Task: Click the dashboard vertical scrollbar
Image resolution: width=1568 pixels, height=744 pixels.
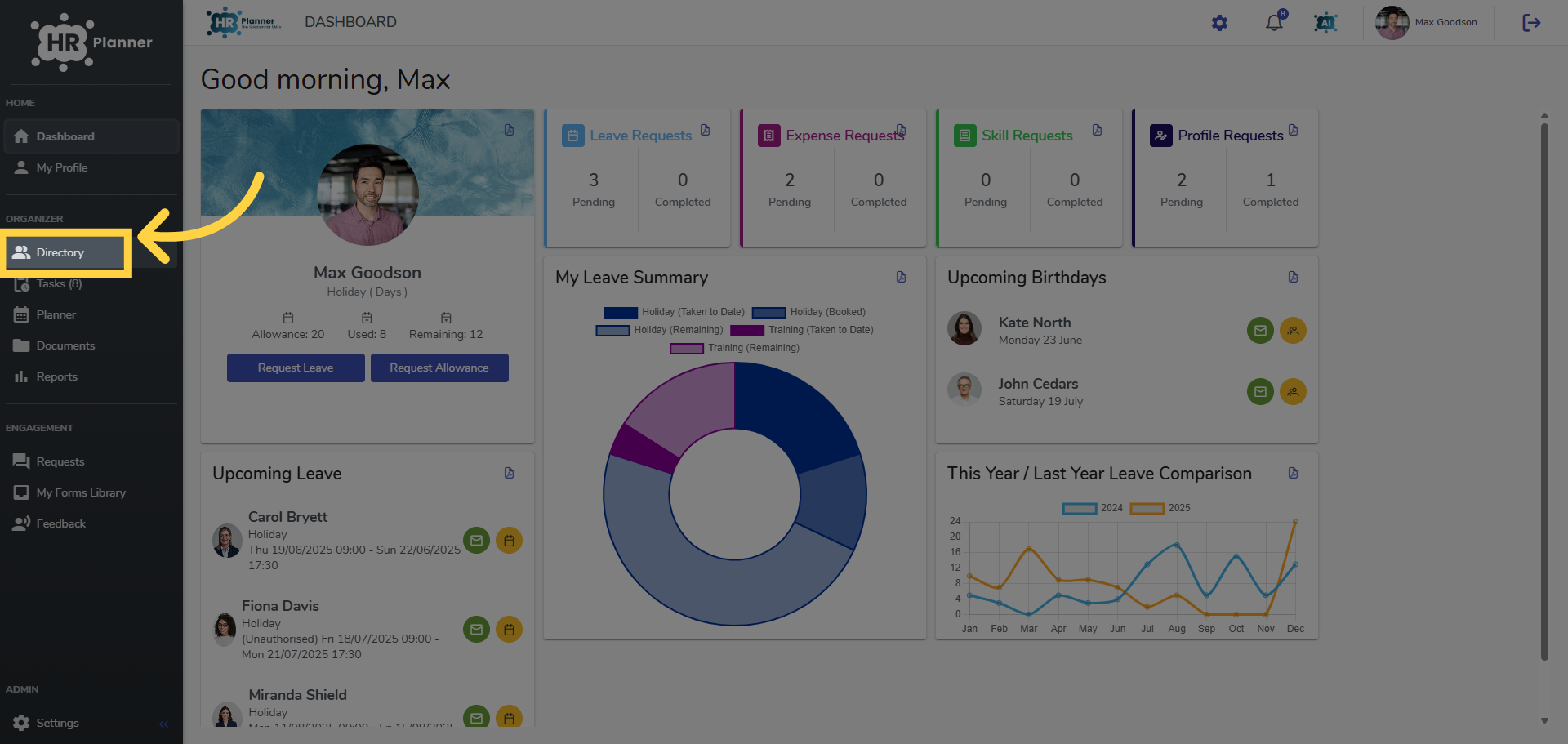Action: tap(1544, 392)
